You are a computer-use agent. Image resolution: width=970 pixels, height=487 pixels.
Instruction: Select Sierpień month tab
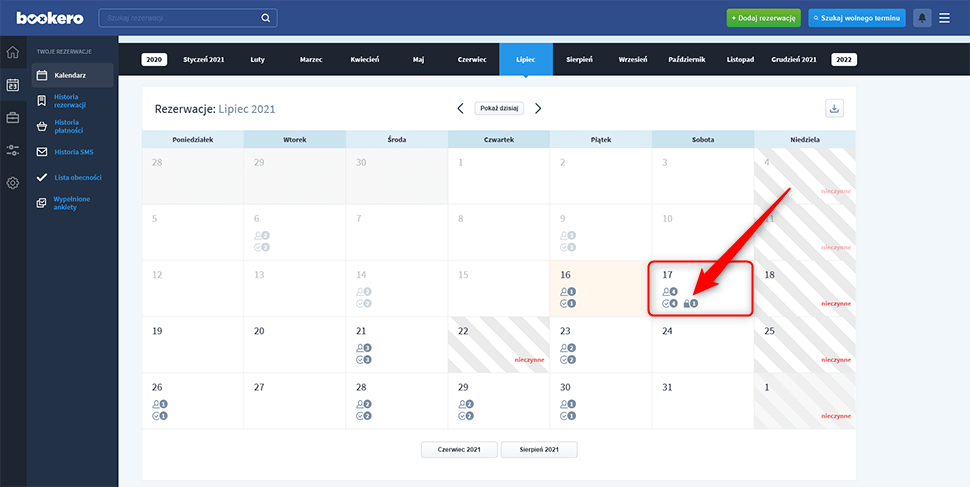580,60
